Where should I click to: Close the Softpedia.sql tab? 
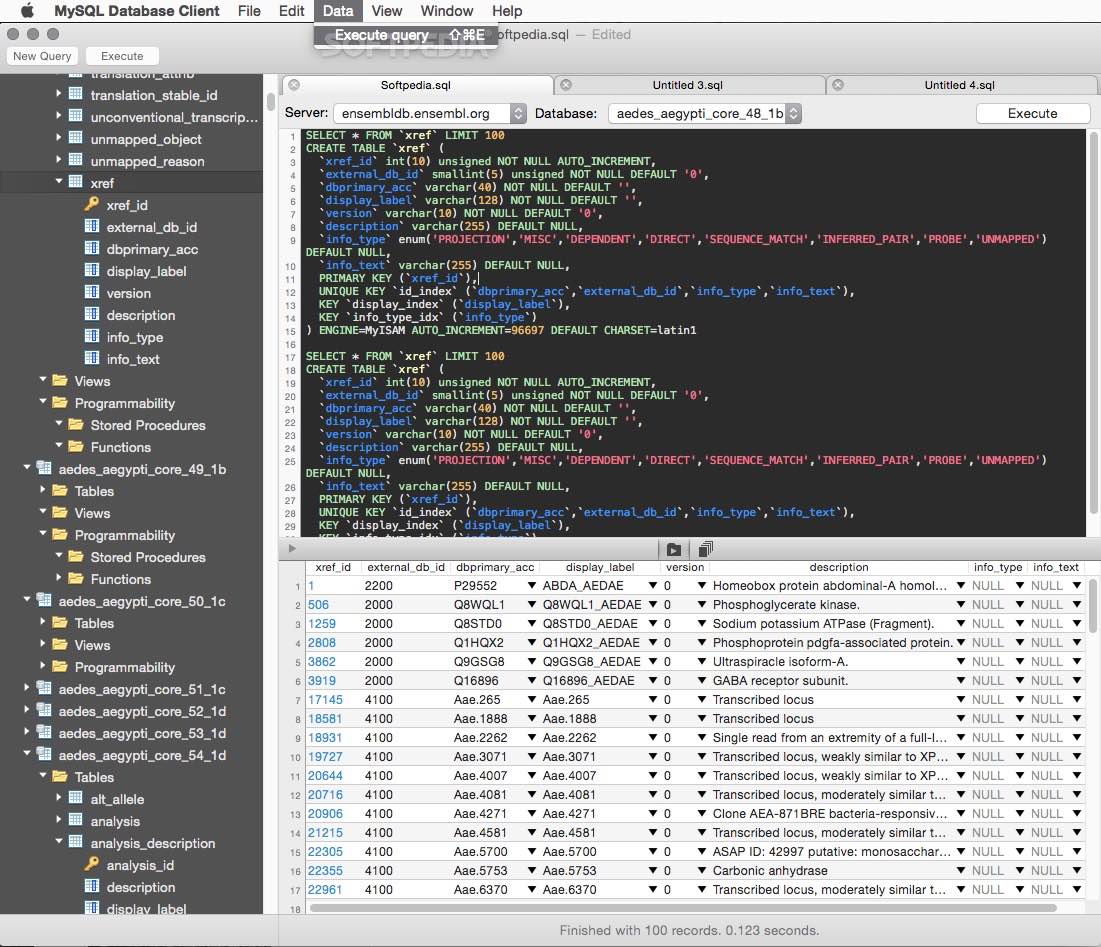[294, 85]
